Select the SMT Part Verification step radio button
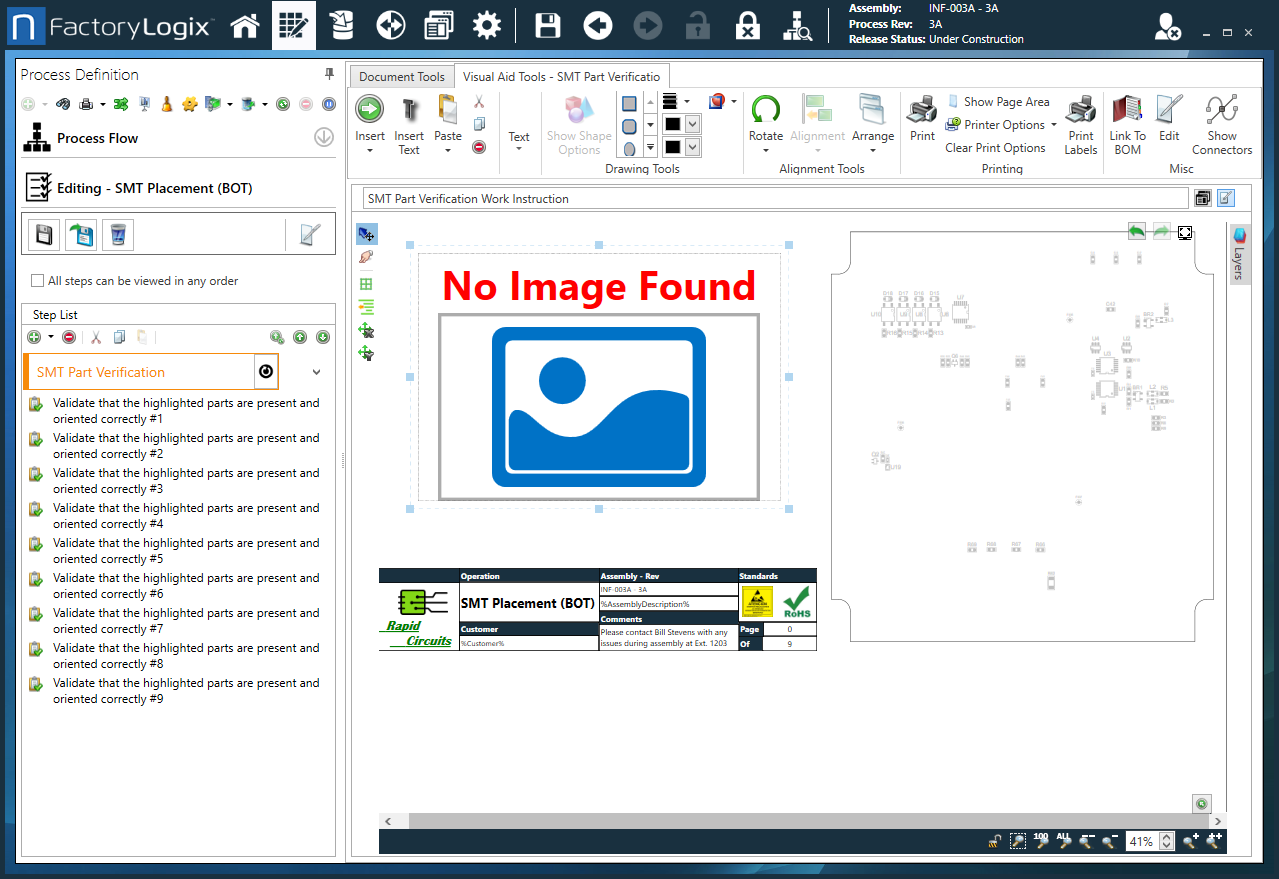This screenshot has height=879, width=1279. pyautogui.click(x=266, y=371)
